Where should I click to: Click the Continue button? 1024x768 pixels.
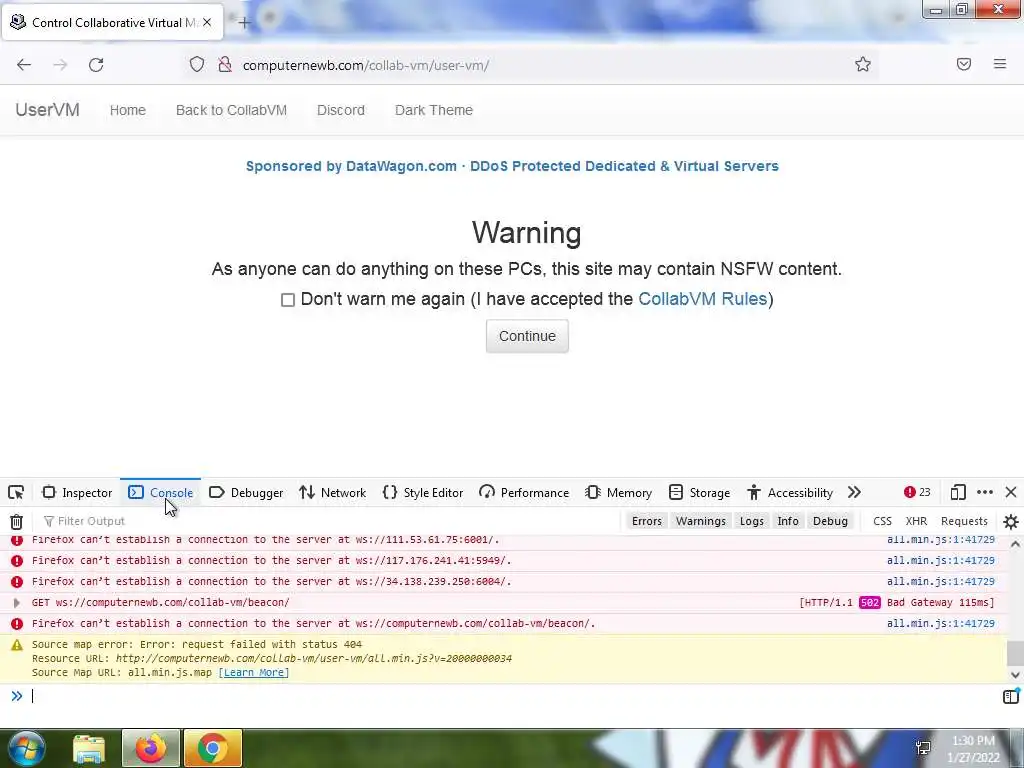point(527,336)
